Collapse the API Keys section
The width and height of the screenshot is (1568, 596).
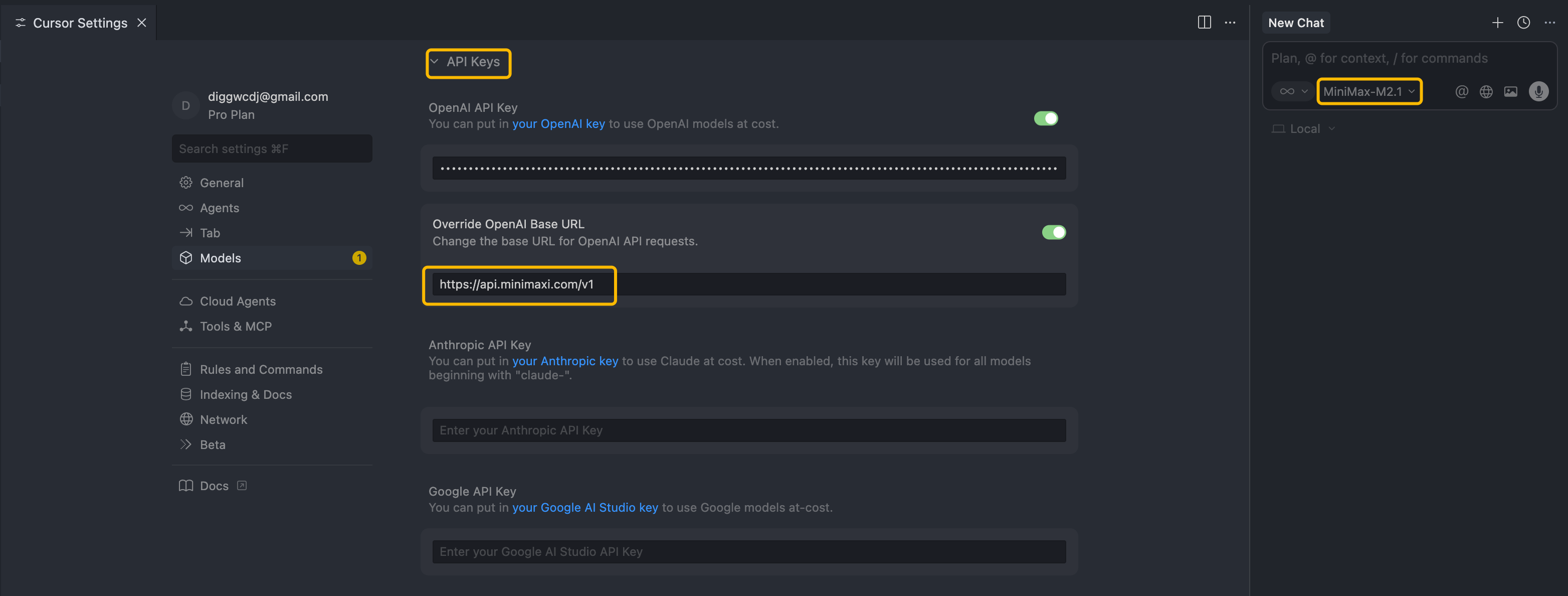467,62
